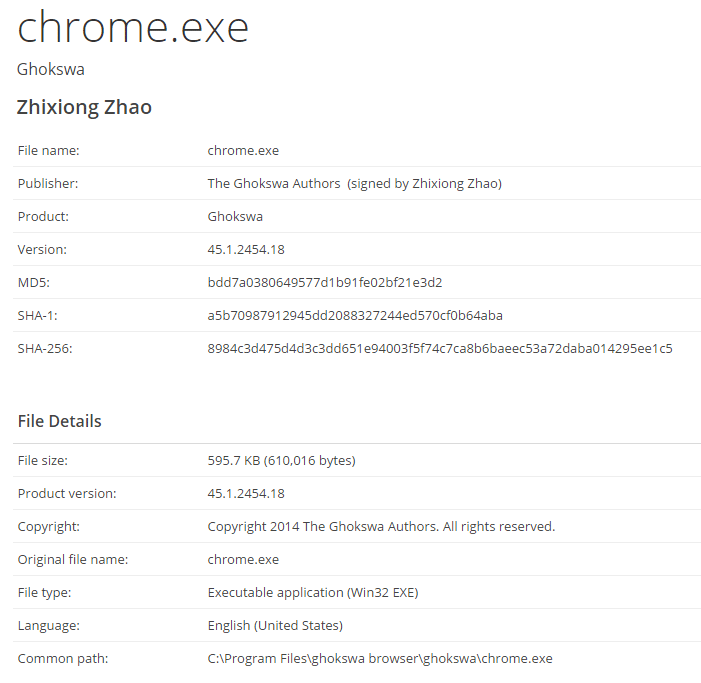The height and width of the screenshot is (683, 701).
Task: Click the Product: label
Action: pyautogui.click(x=43, y=217)
